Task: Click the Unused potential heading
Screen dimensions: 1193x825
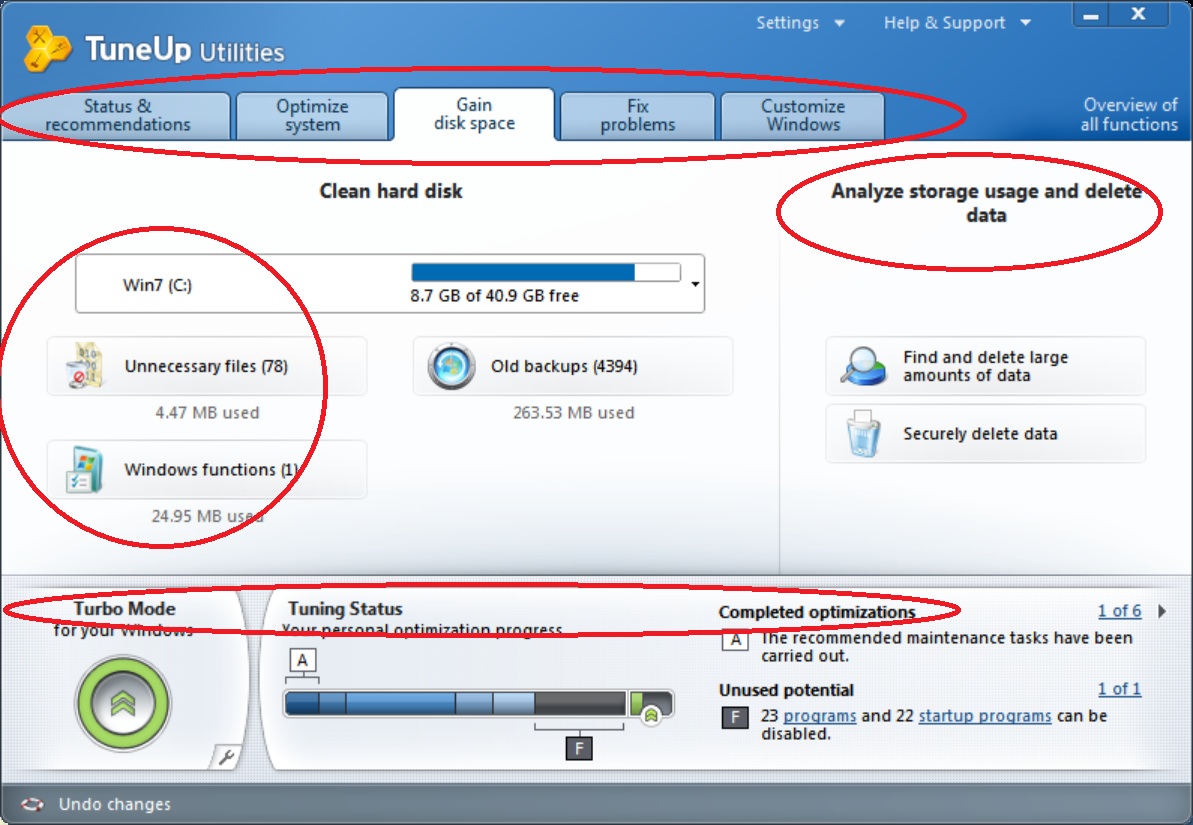Action: 786,690
